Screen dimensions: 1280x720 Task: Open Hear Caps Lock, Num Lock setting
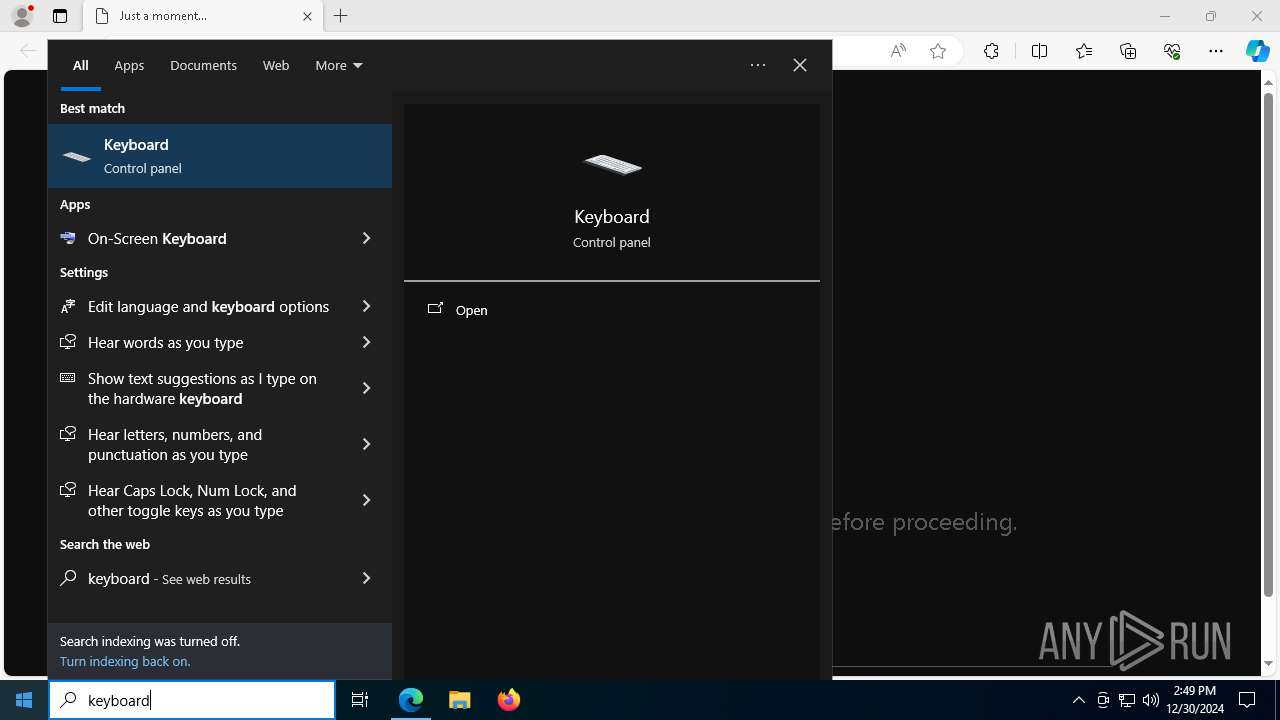(196, 500)
